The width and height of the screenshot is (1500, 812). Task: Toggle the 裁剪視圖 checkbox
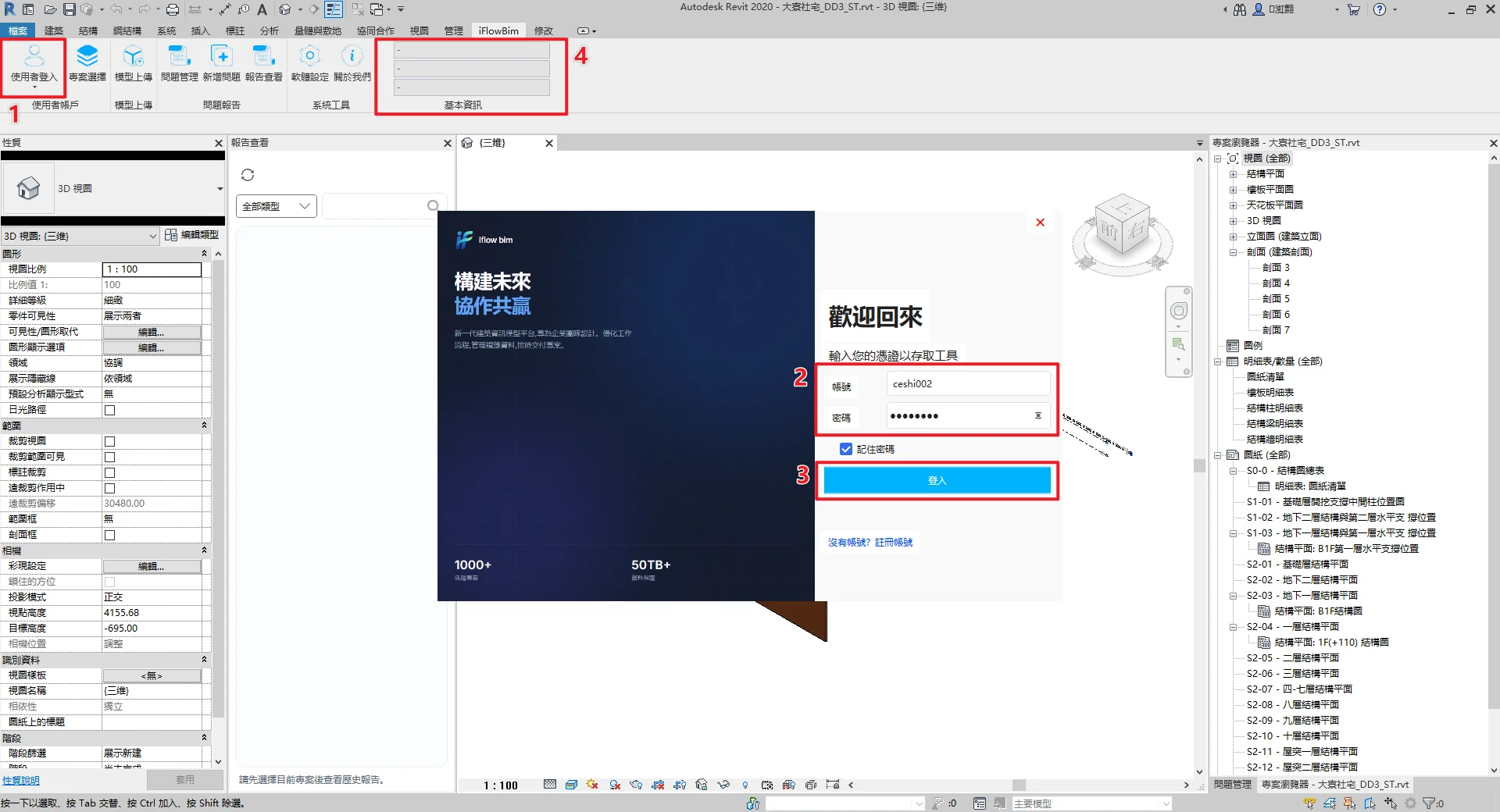tap(109, 441)
